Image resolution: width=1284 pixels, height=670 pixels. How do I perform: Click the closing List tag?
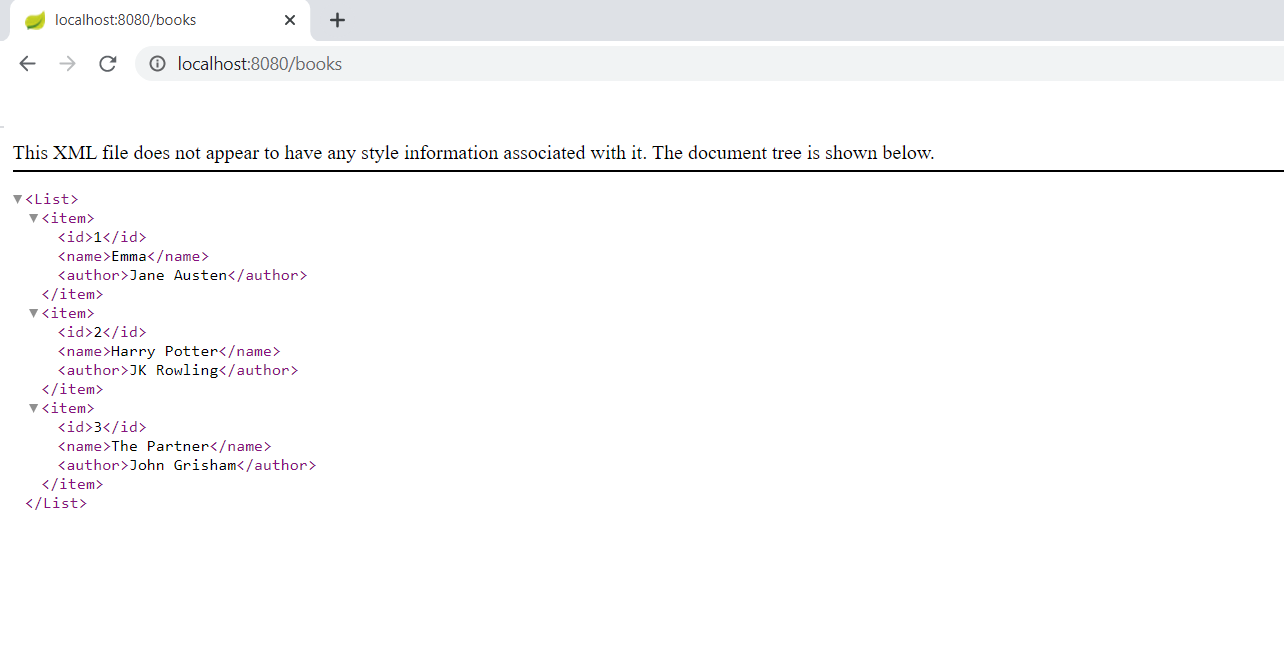(56, 503)
